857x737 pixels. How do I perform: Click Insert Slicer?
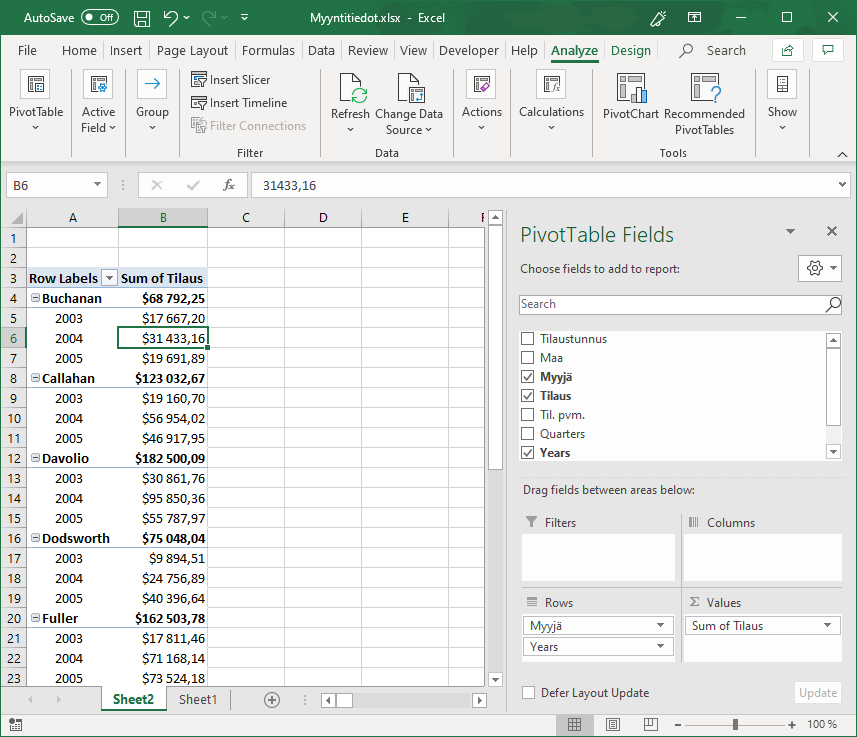tap(231, 80)
